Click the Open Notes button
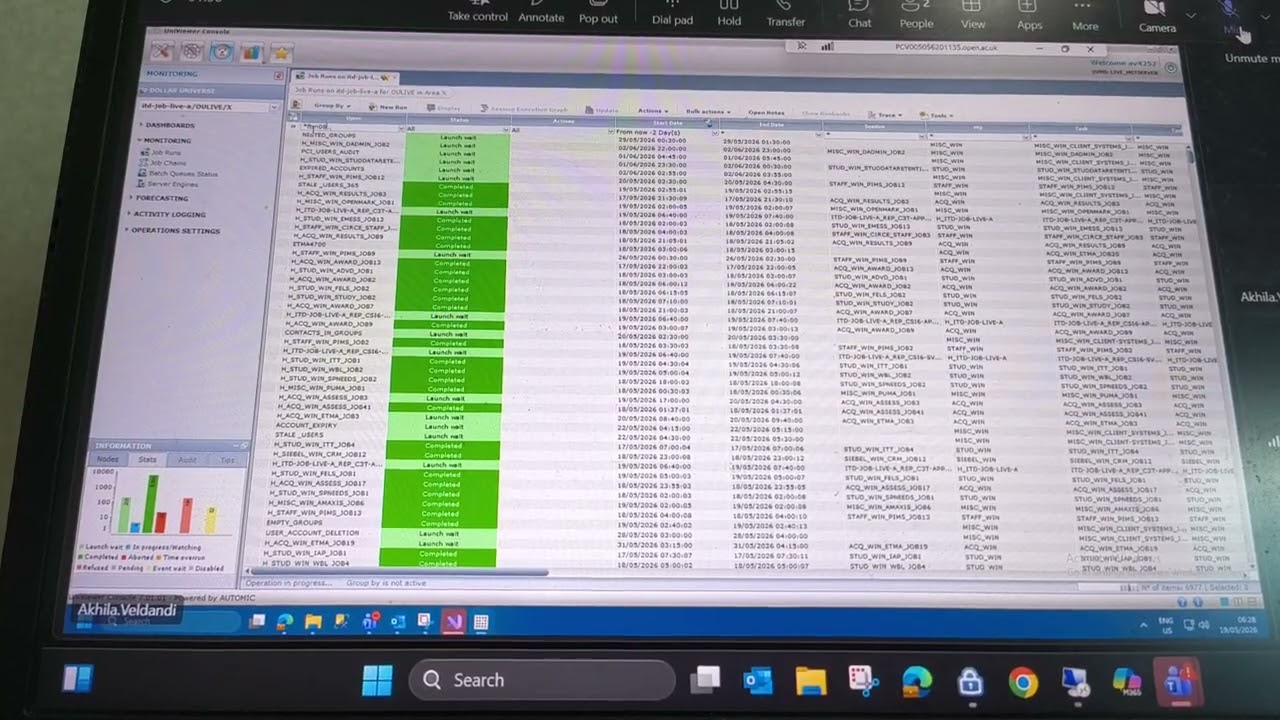The image size is (1280, 720). (x=765, y=112)
